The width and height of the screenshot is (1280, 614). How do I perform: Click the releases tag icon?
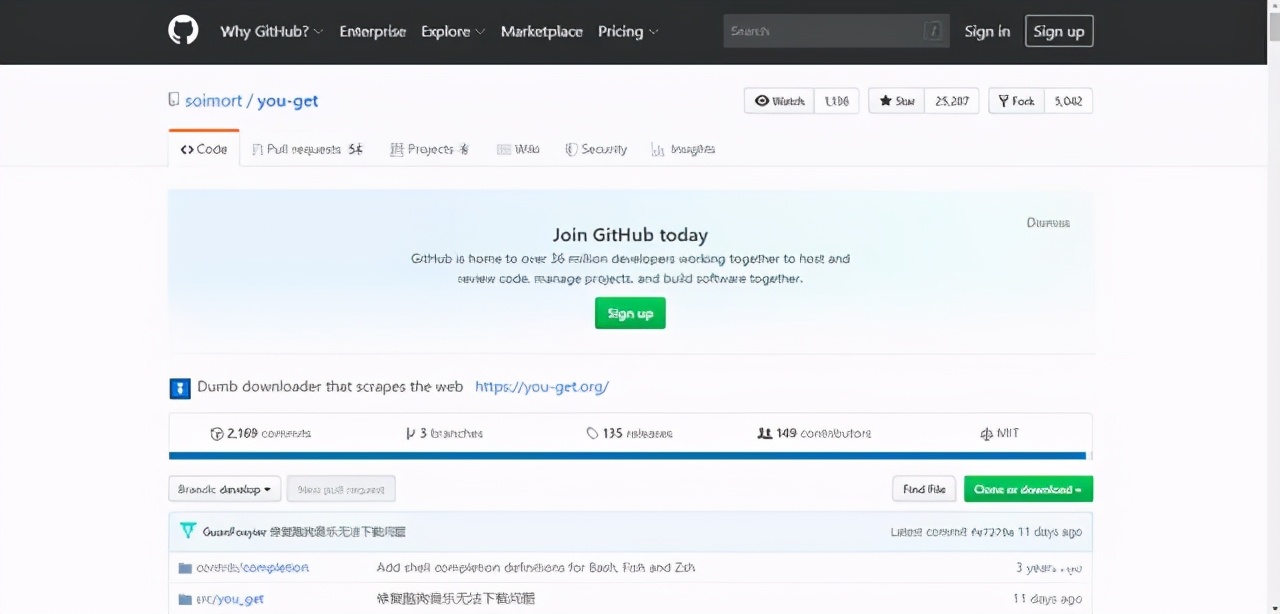click(592, 434)
